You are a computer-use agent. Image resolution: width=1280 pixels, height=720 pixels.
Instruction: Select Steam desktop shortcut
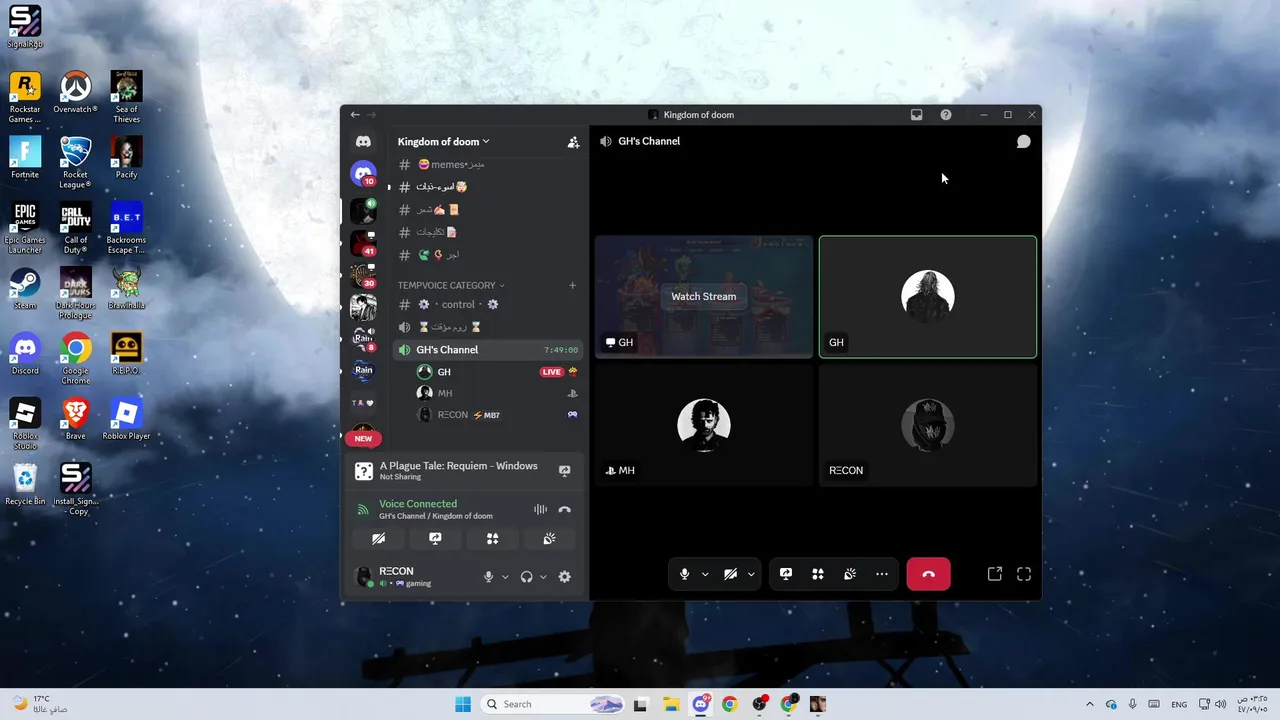click(25, 289)
